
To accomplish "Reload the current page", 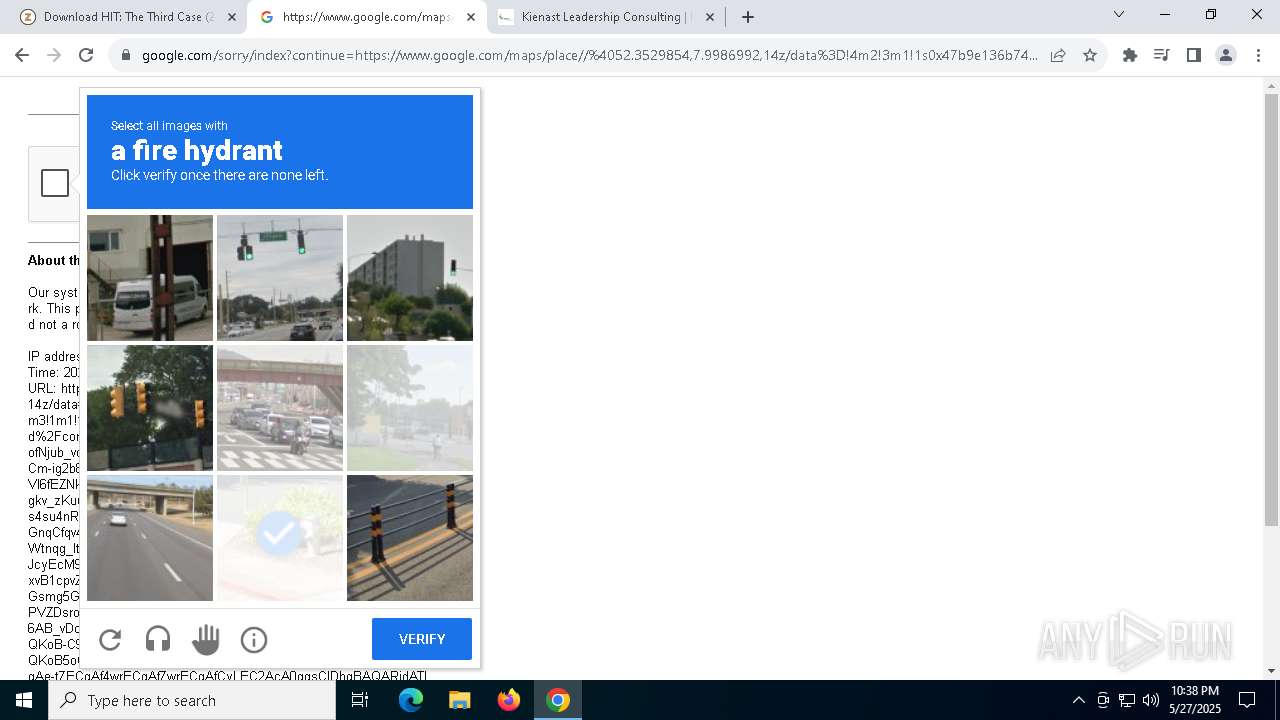I will [86, 55].
